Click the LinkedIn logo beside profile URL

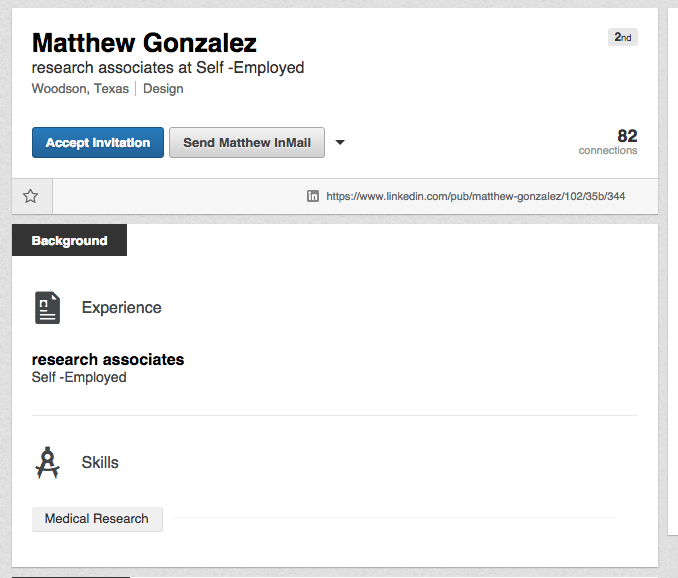[313, 196]
